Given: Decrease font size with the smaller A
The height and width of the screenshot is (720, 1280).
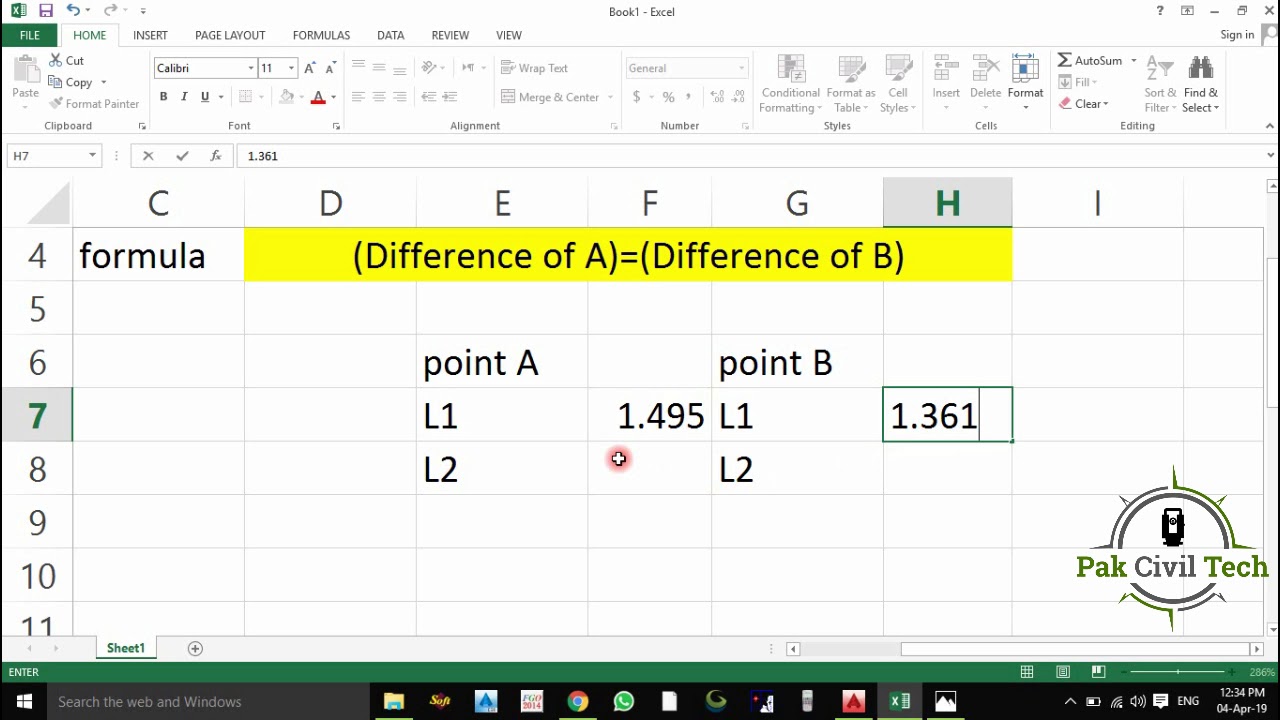Looking at the screenshot, I should tap(329, 68).
